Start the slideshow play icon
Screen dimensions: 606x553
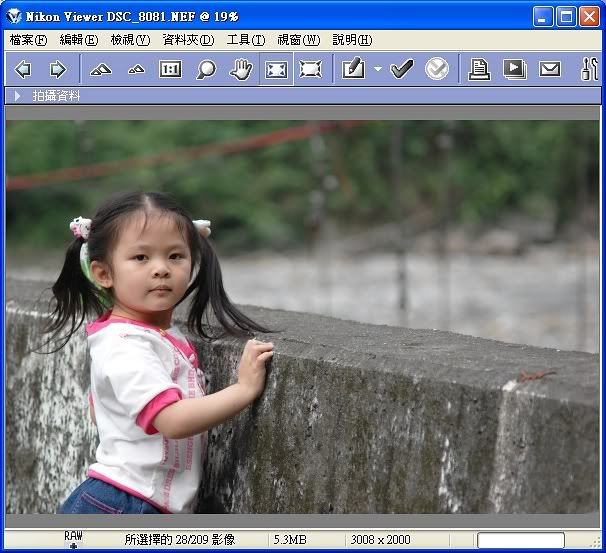515,70
